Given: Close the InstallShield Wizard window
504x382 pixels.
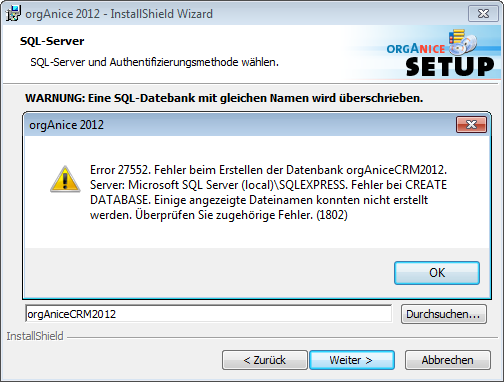Looking at the screenshot, I should (483, 14).
